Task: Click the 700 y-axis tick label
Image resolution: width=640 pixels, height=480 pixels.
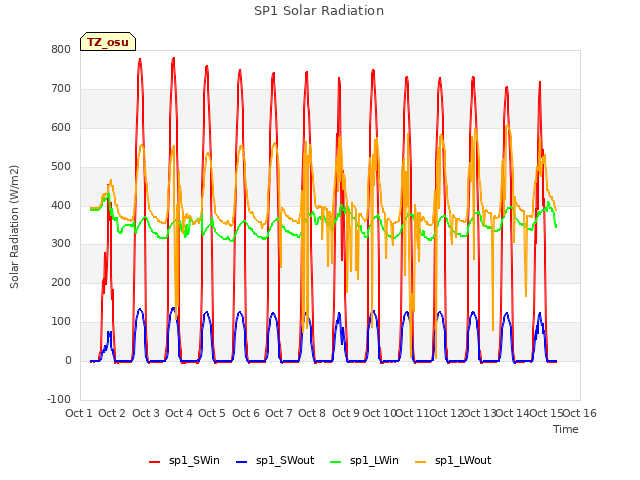Action: pos(61,89)
